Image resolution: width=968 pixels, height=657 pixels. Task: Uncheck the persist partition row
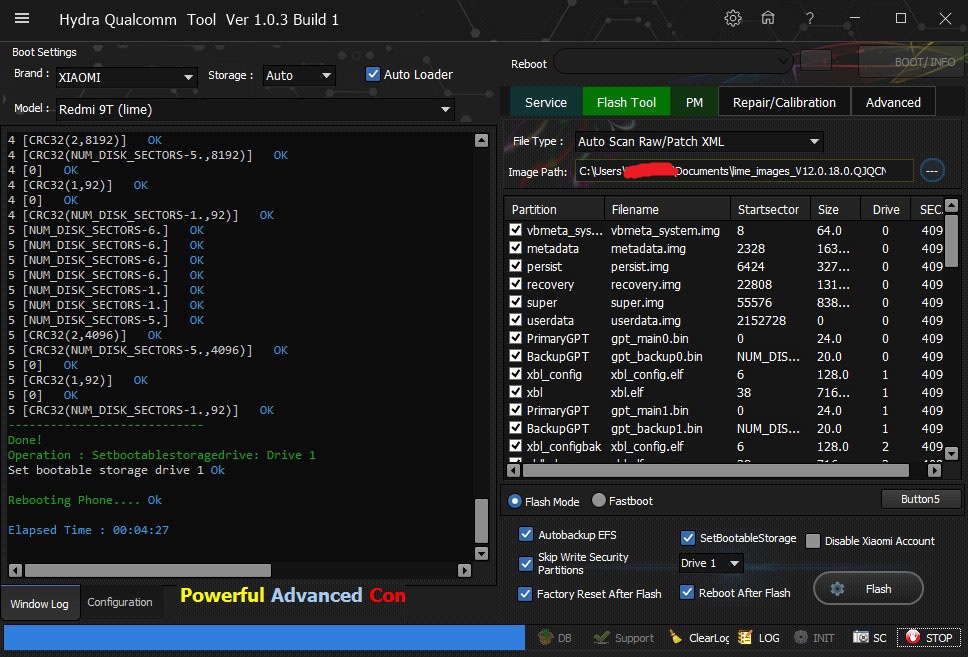515,266
